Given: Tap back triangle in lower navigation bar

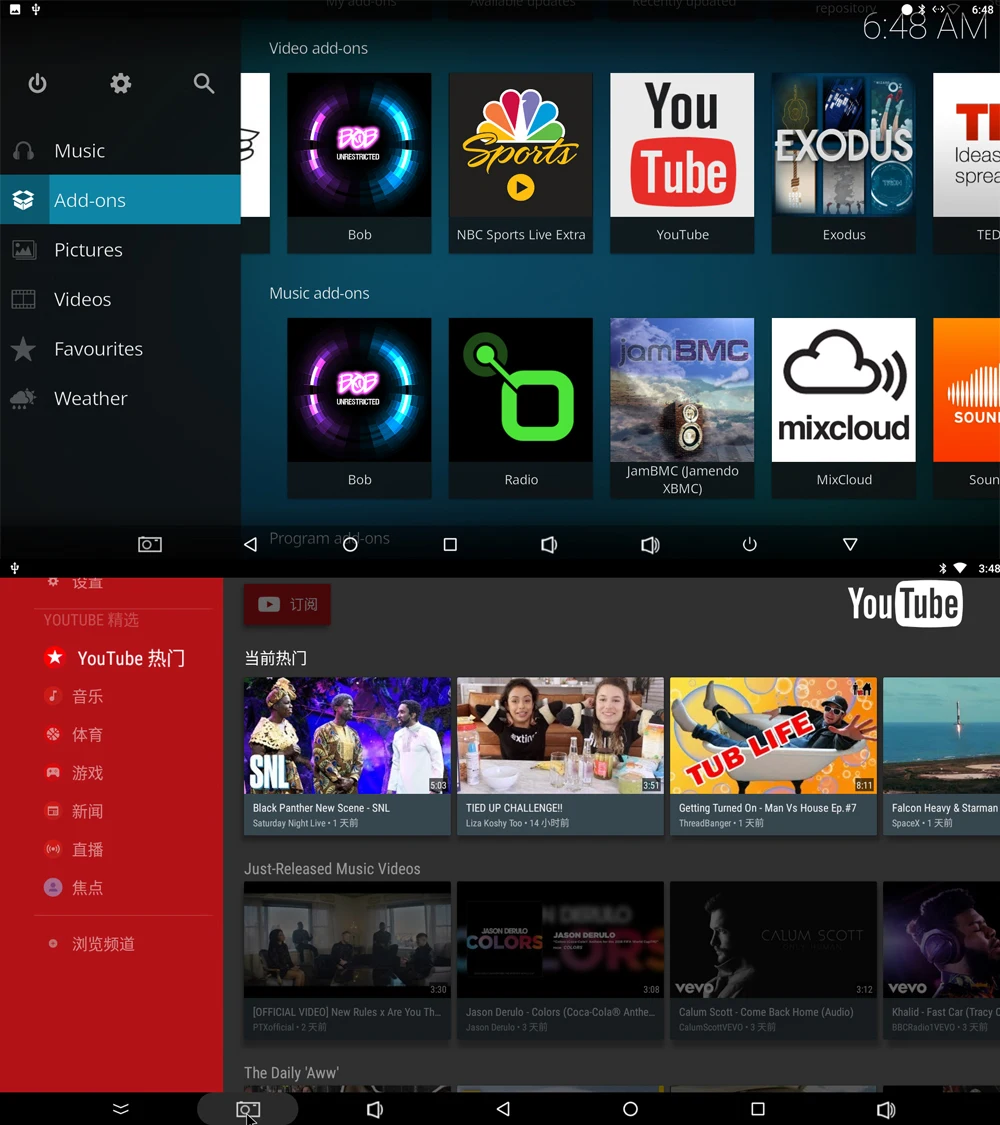Looking at the screenshot, I should tap(503, 1109).
